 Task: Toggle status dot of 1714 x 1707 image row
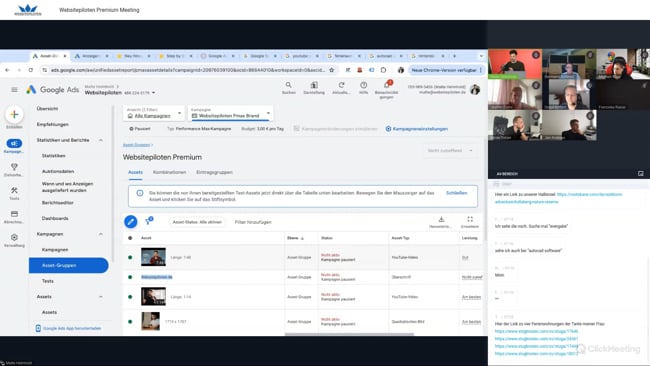click(130, 322)
